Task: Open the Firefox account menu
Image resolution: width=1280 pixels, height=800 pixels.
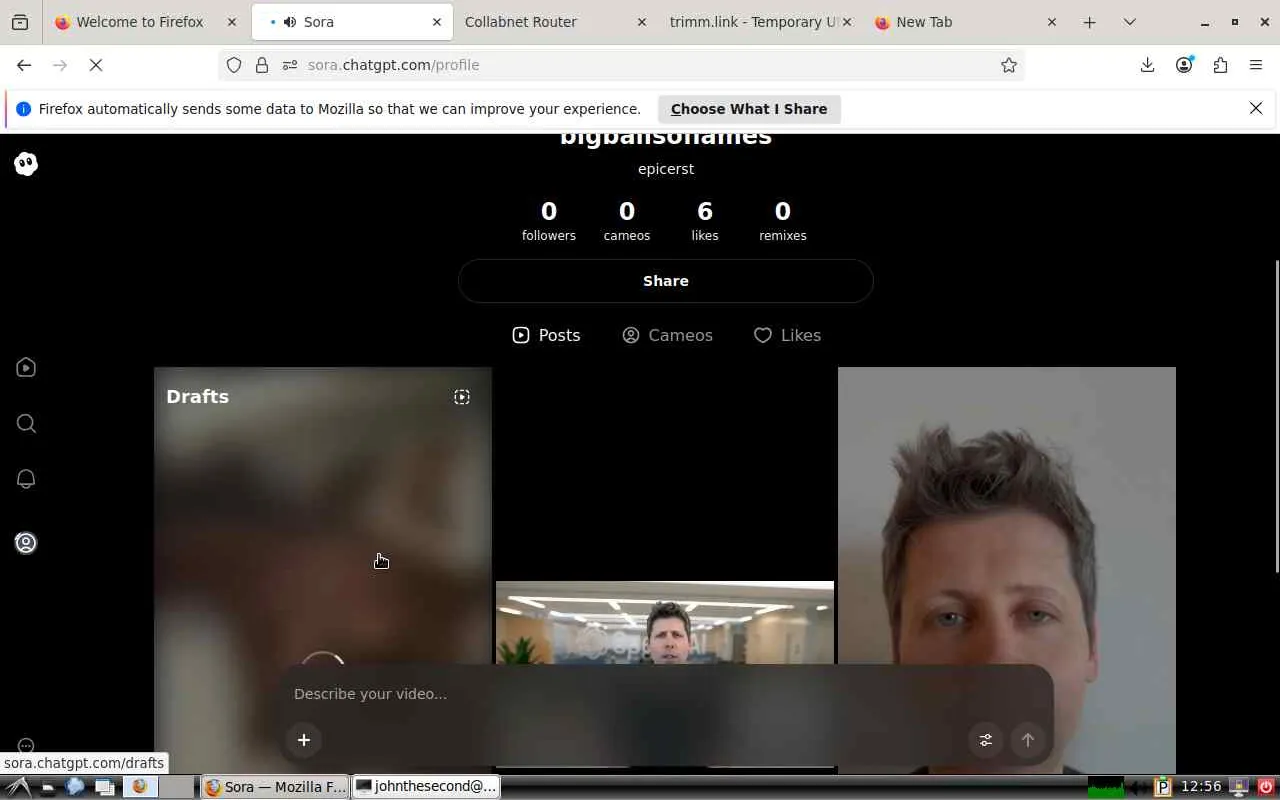Action: click(1184, 65)
